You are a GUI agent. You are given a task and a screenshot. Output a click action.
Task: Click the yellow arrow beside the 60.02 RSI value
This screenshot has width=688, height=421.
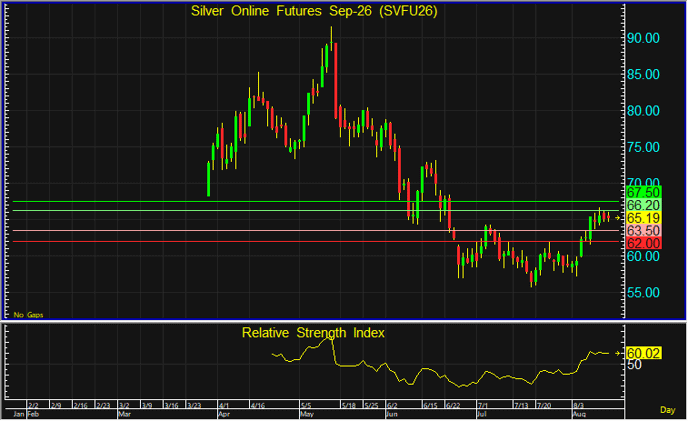pyautogui.click(x=618, y=353)
